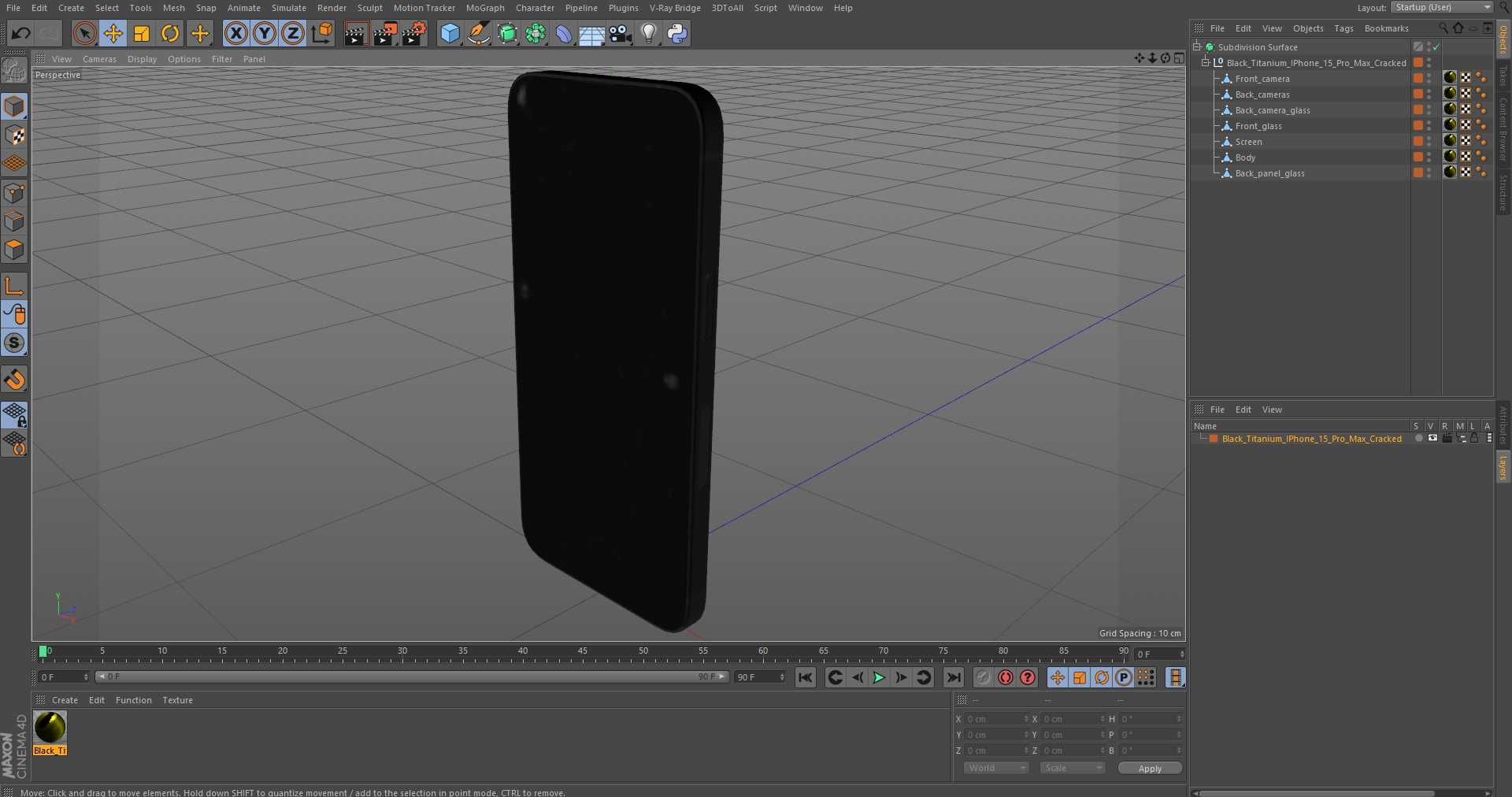Click the Undo arrow icon
The height and width of the screenshot is (797, 1512).
click(21, 33)
